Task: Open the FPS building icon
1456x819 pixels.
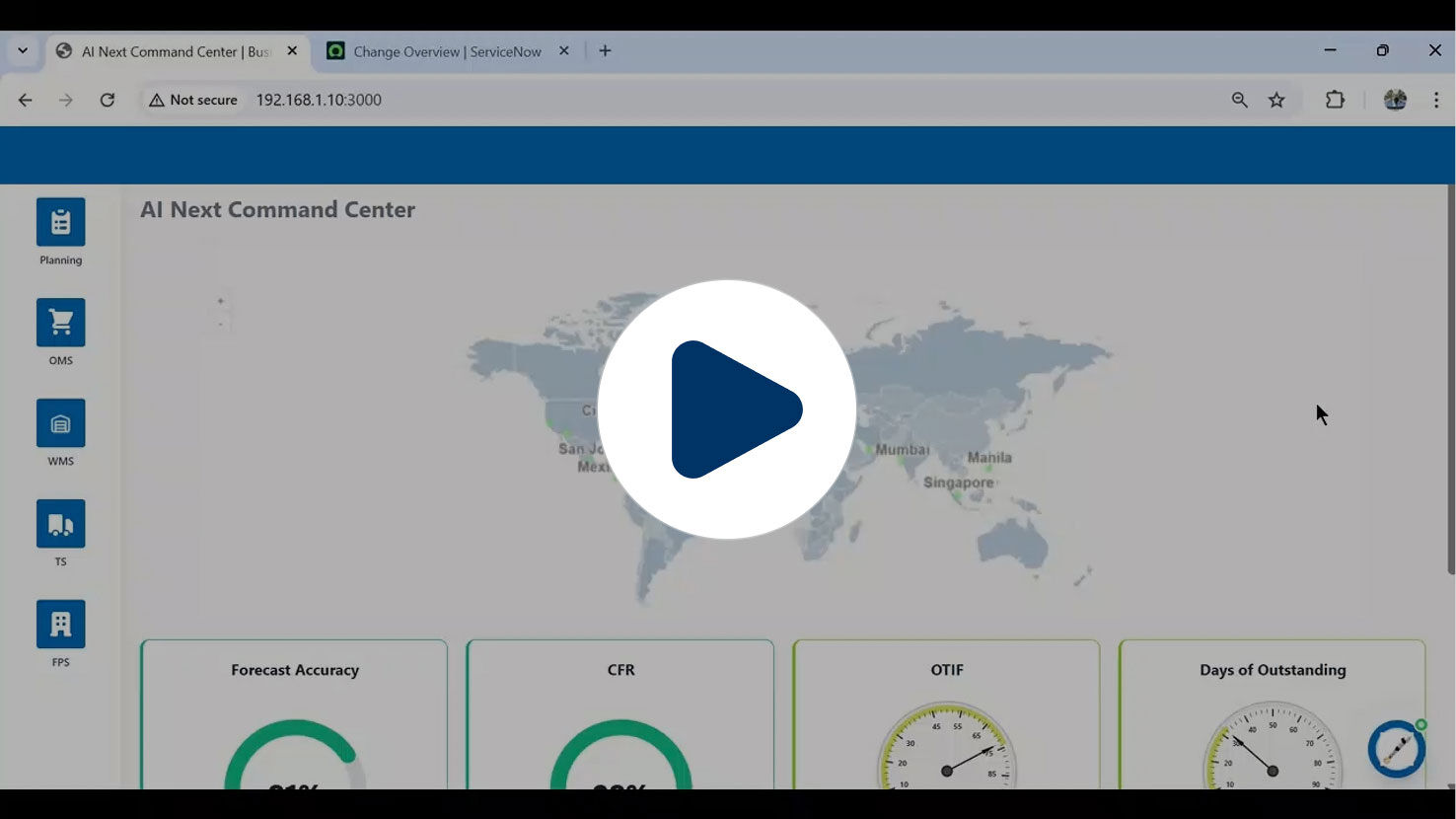Action: (61, 625)
